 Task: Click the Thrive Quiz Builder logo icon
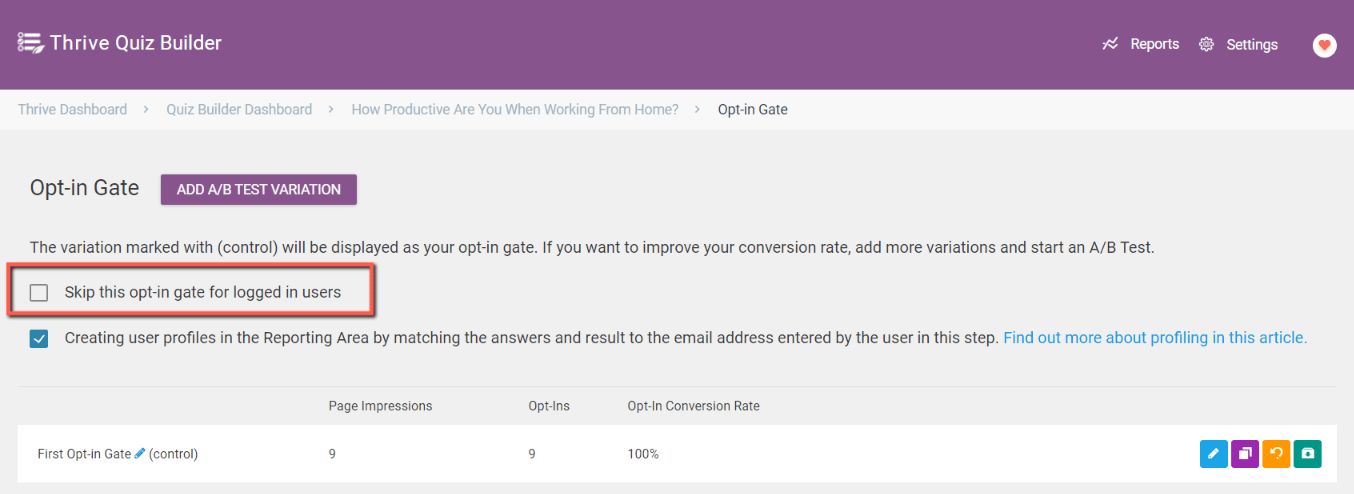31,43
